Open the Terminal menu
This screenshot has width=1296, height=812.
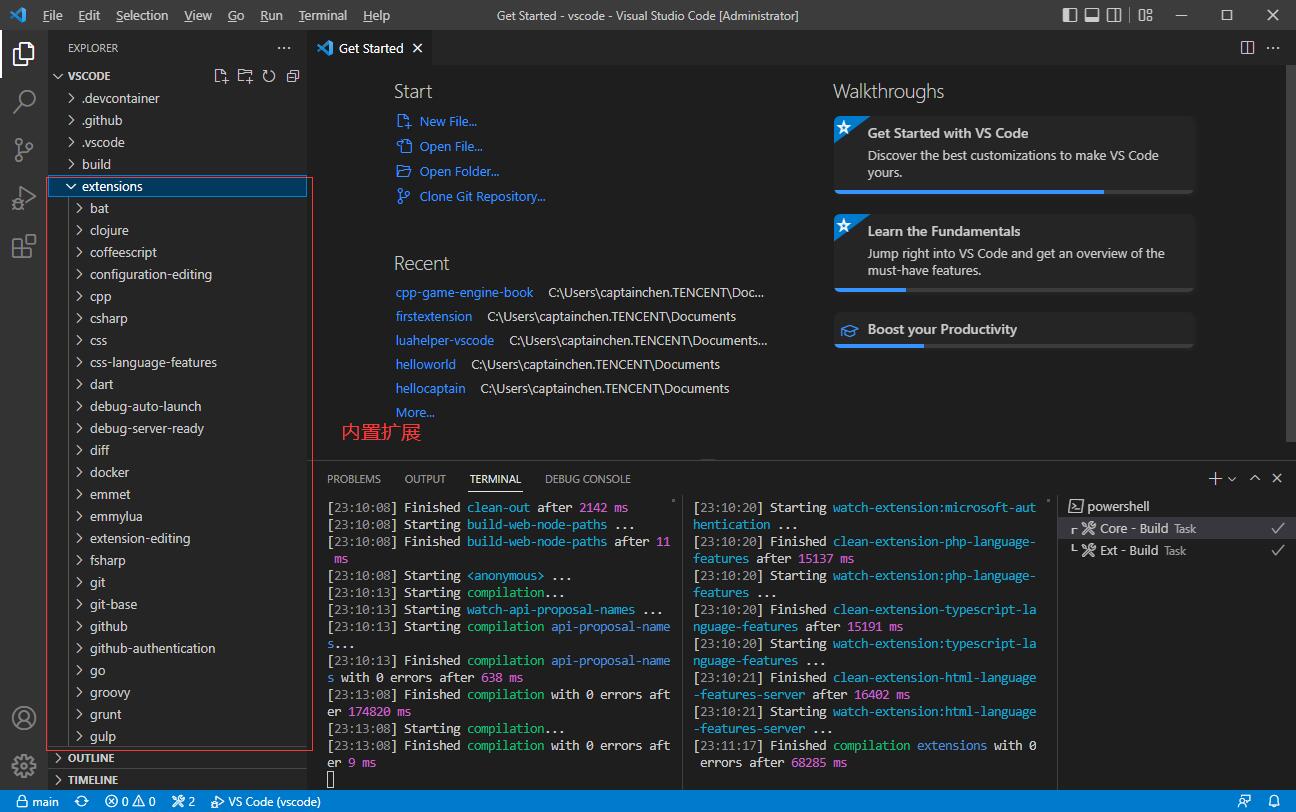click(323, 15)
